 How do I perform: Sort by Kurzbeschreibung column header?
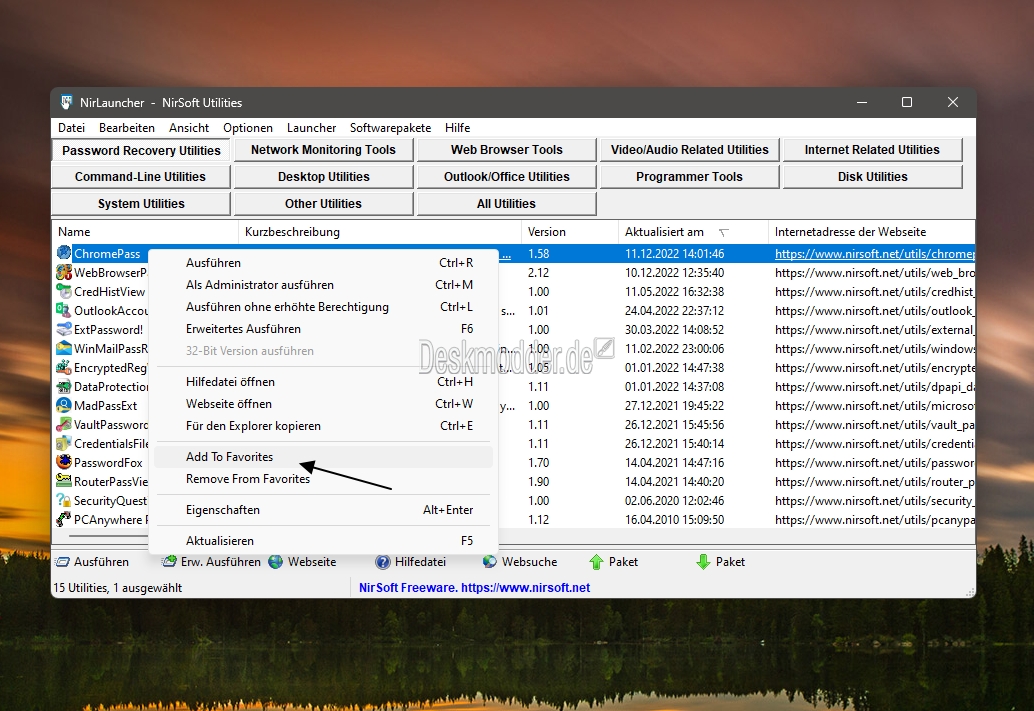pyautogui.click(x=380, y=232)
